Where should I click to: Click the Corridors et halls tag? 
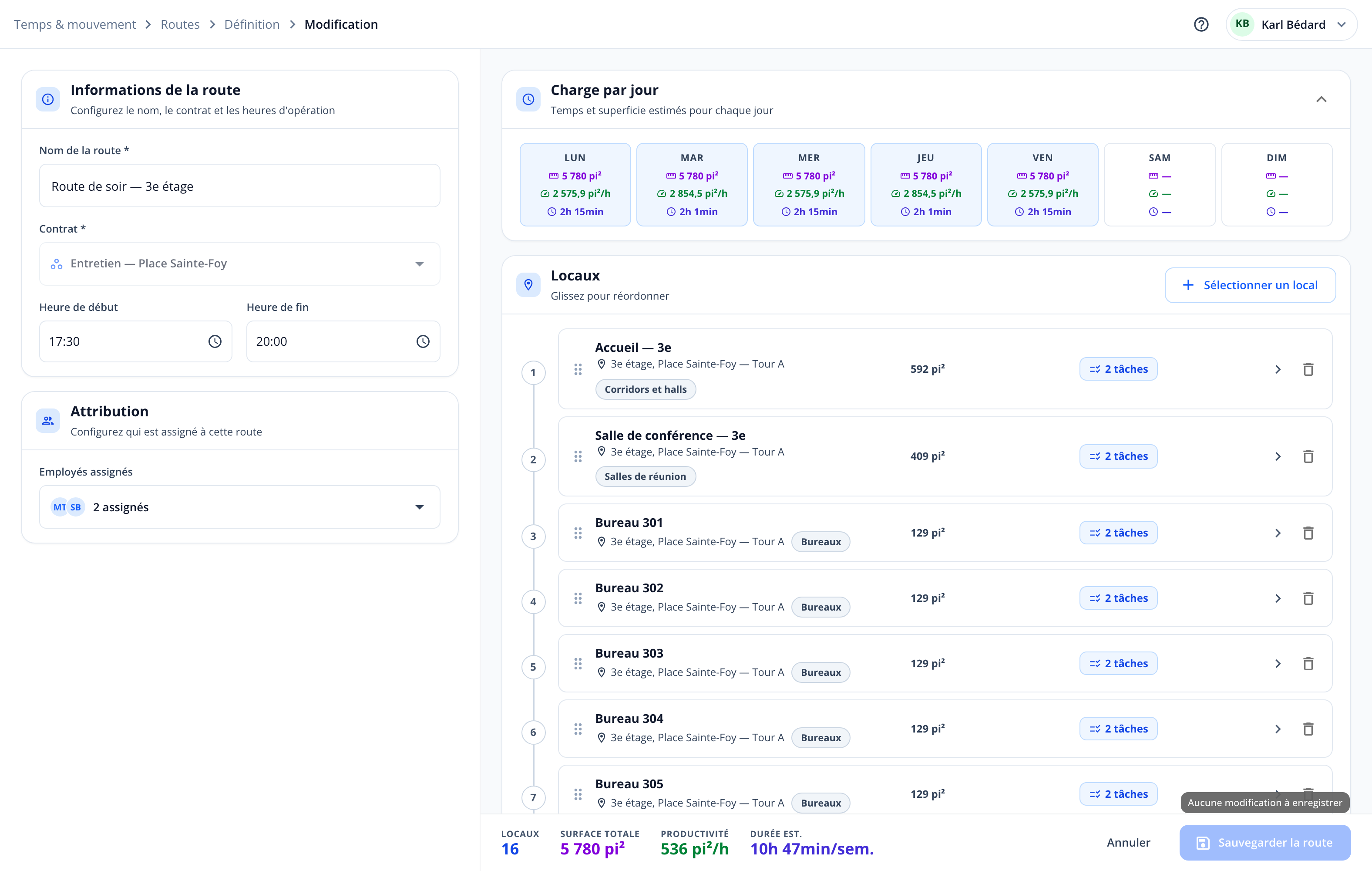tap(645, 389)
